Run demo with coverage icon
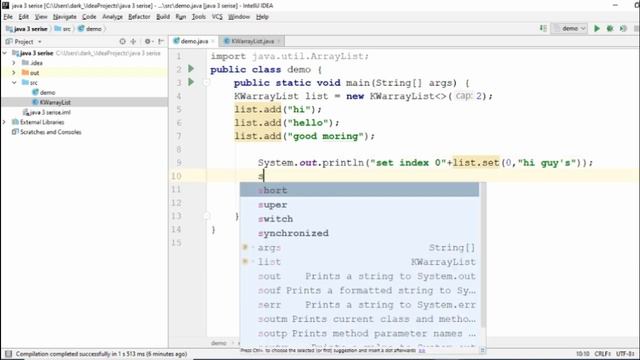Screen dimensions: 640x360 tap(623, 29)
